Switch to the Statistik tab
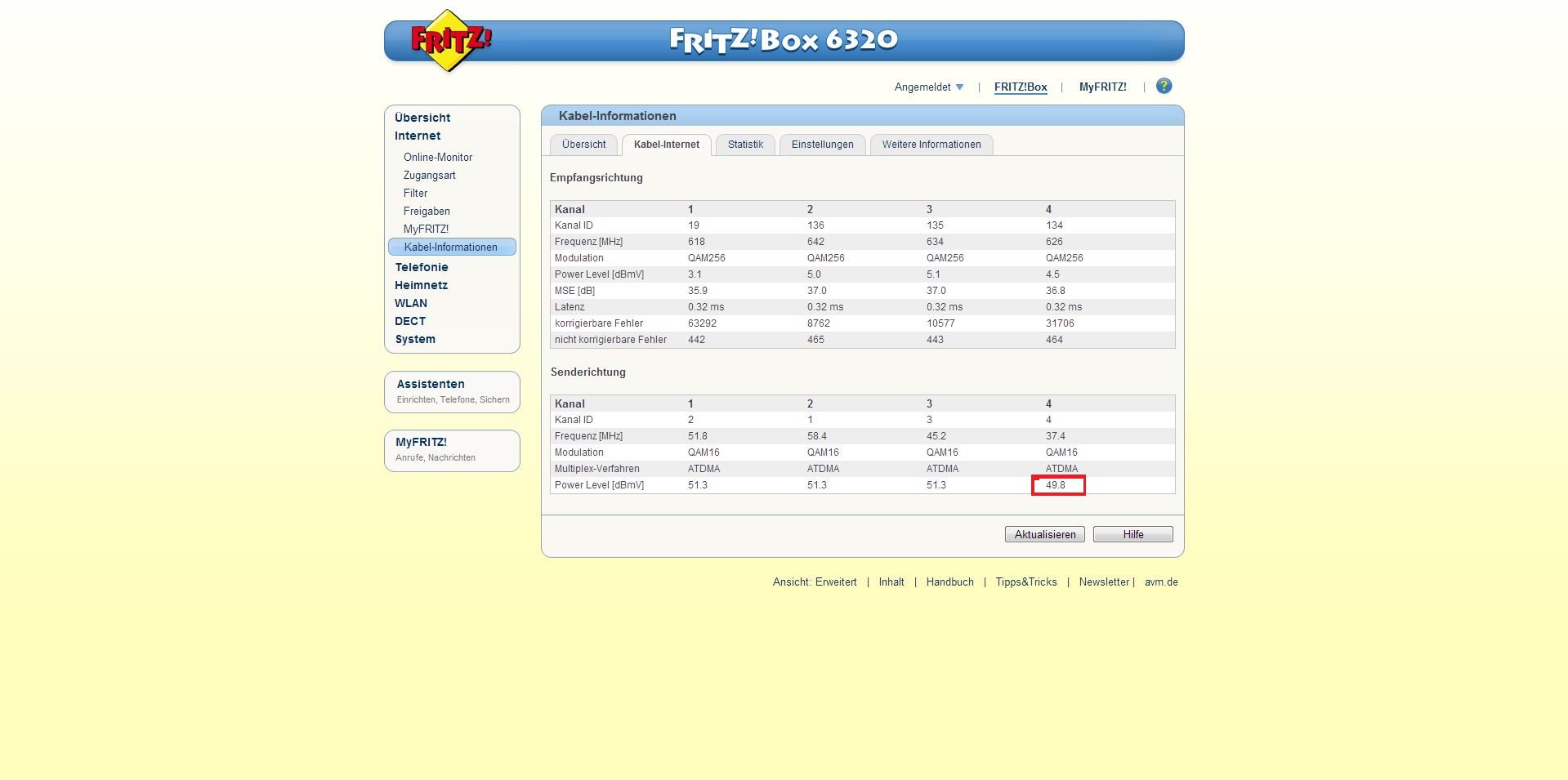 click(745, 145)
